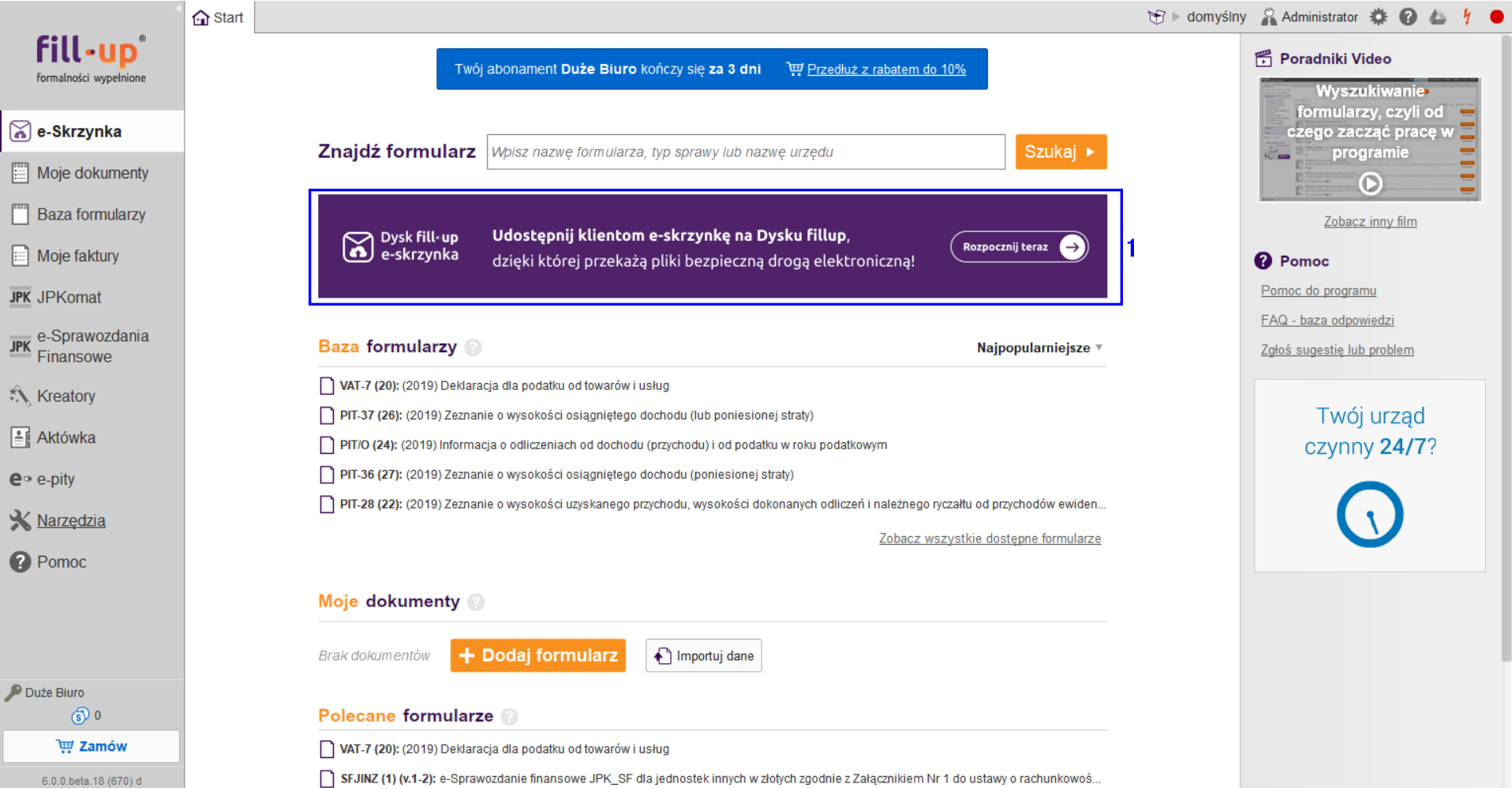Click the vertical scrollbar on the right
The width and height of the screenshot is (1512, 788).
click(1506, 347)
